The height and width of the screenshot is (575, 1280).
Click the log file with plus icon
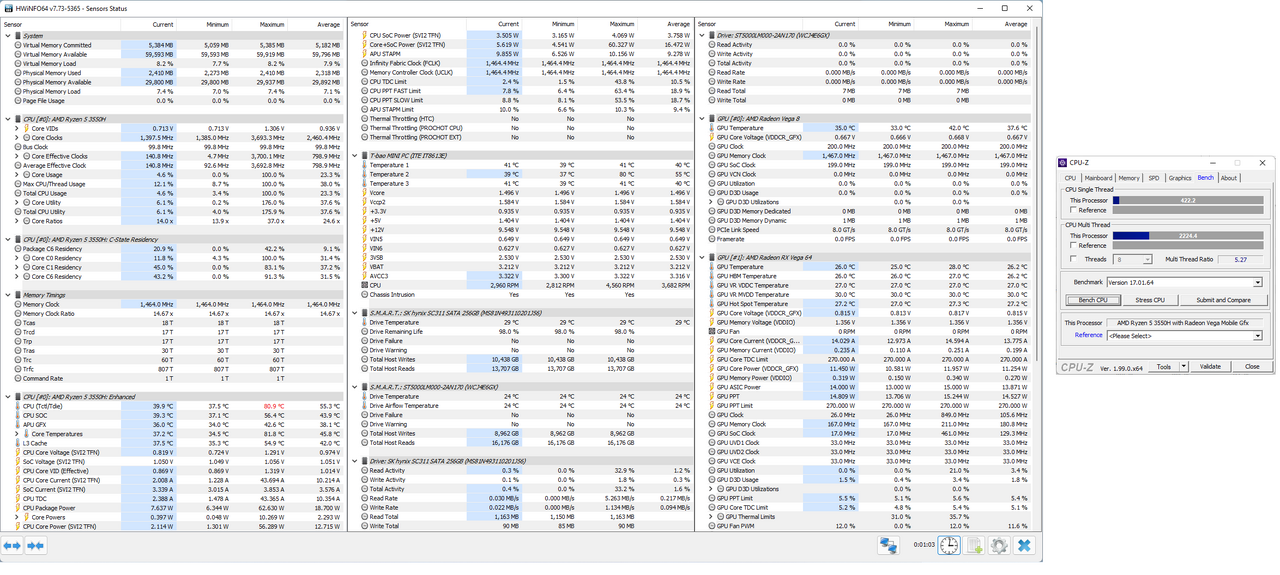pos(974,545)
